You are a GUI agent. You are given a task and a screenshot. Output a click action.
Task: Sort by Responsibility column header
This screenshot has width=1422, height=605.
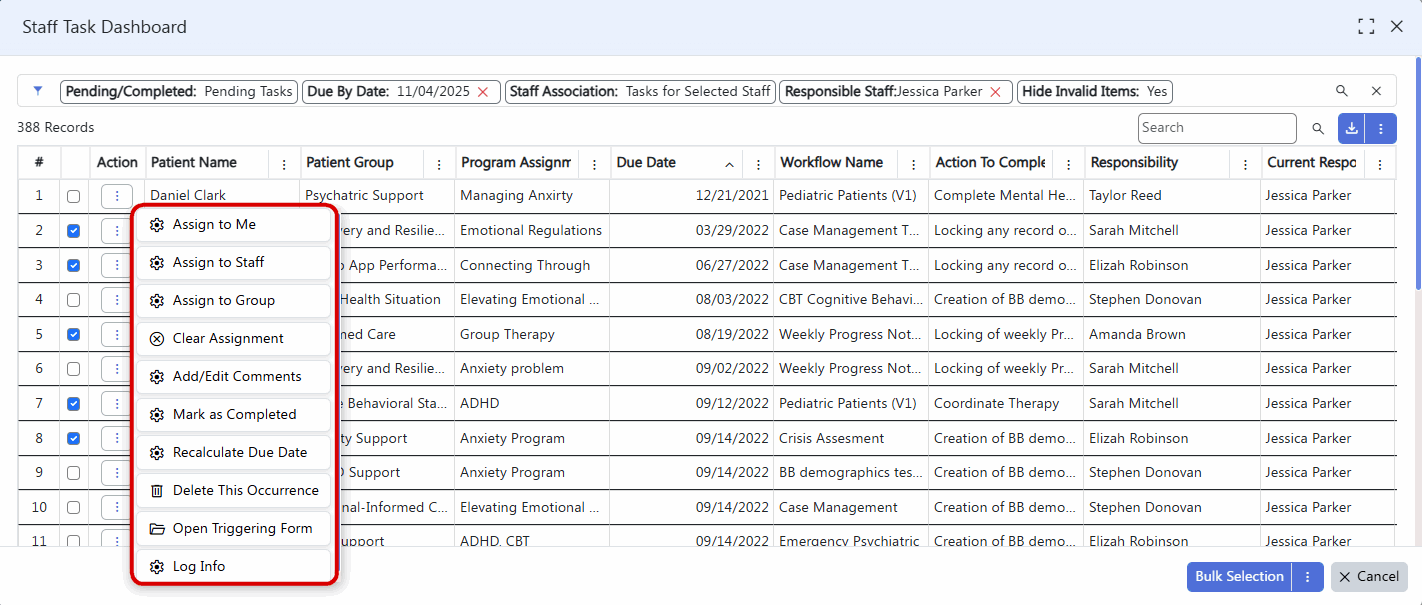(x=1135, y=163)
